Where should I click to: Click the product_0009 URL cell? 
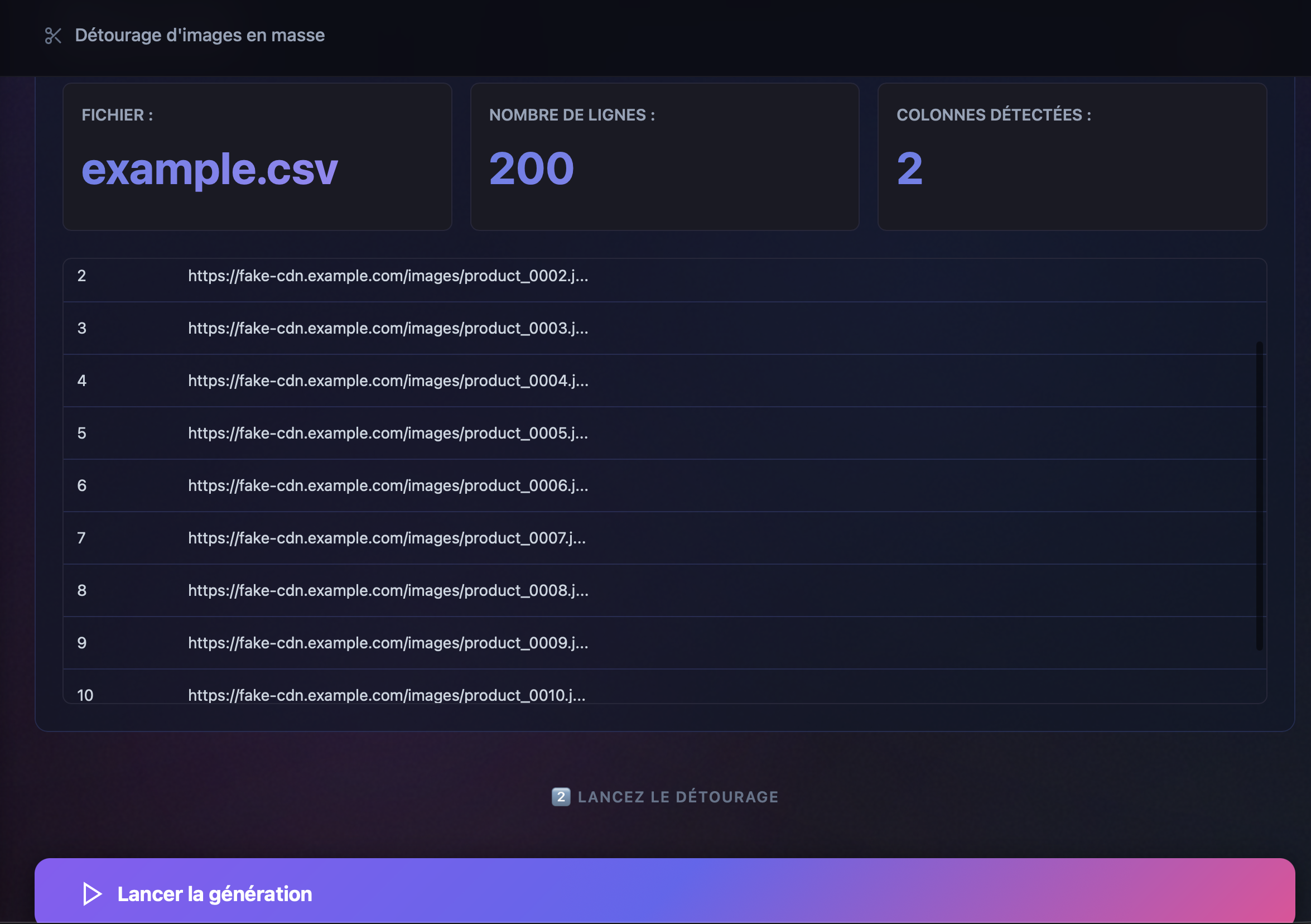[x=388, y=643]
